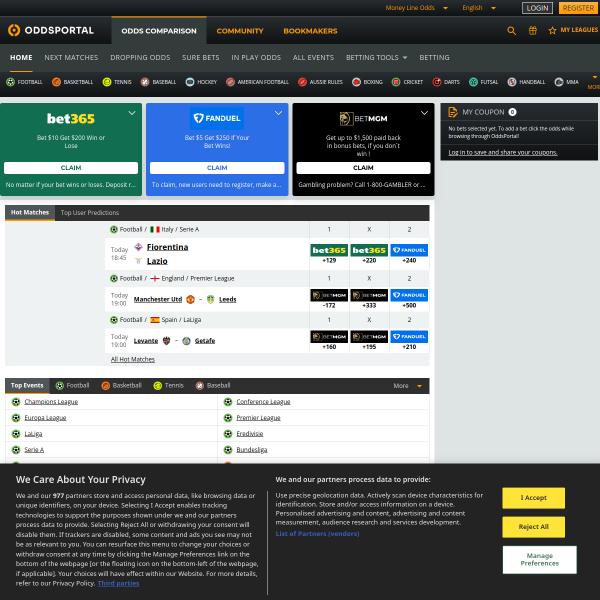The image size is (600, 600).
Task: Click Reject All on privacy banner
Action: coord(533,527)
